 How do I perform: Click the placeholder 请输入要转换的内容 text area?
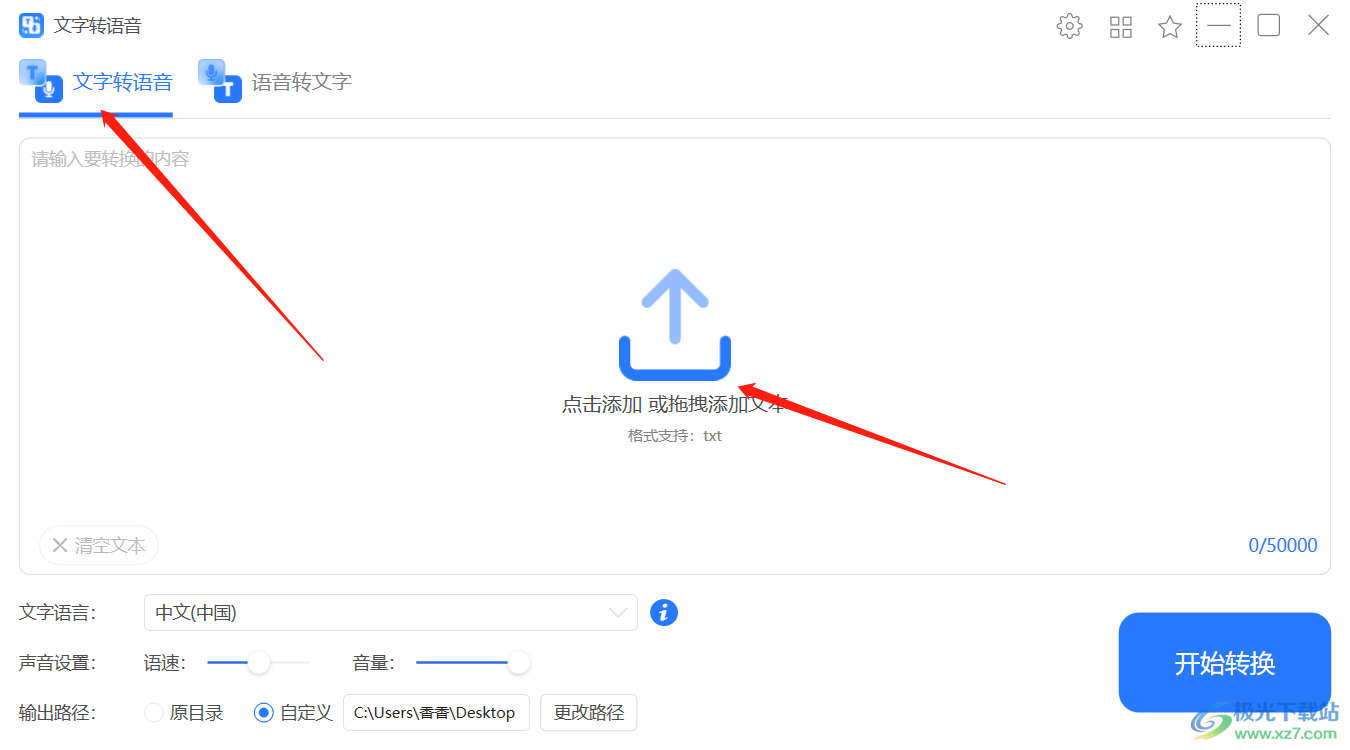[110, 159]
